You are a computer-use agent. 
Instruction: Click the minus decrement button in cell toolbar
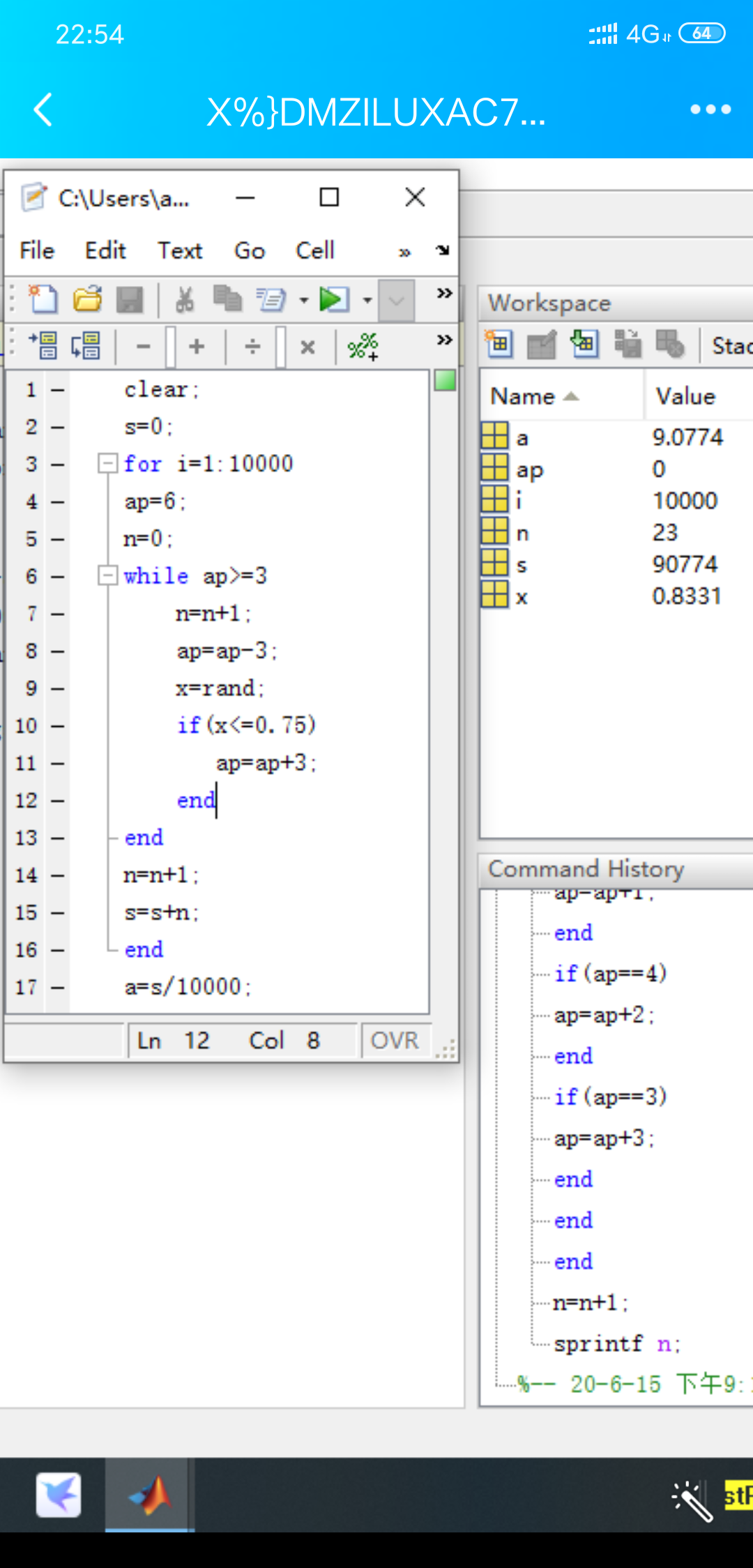pos(144,346)
